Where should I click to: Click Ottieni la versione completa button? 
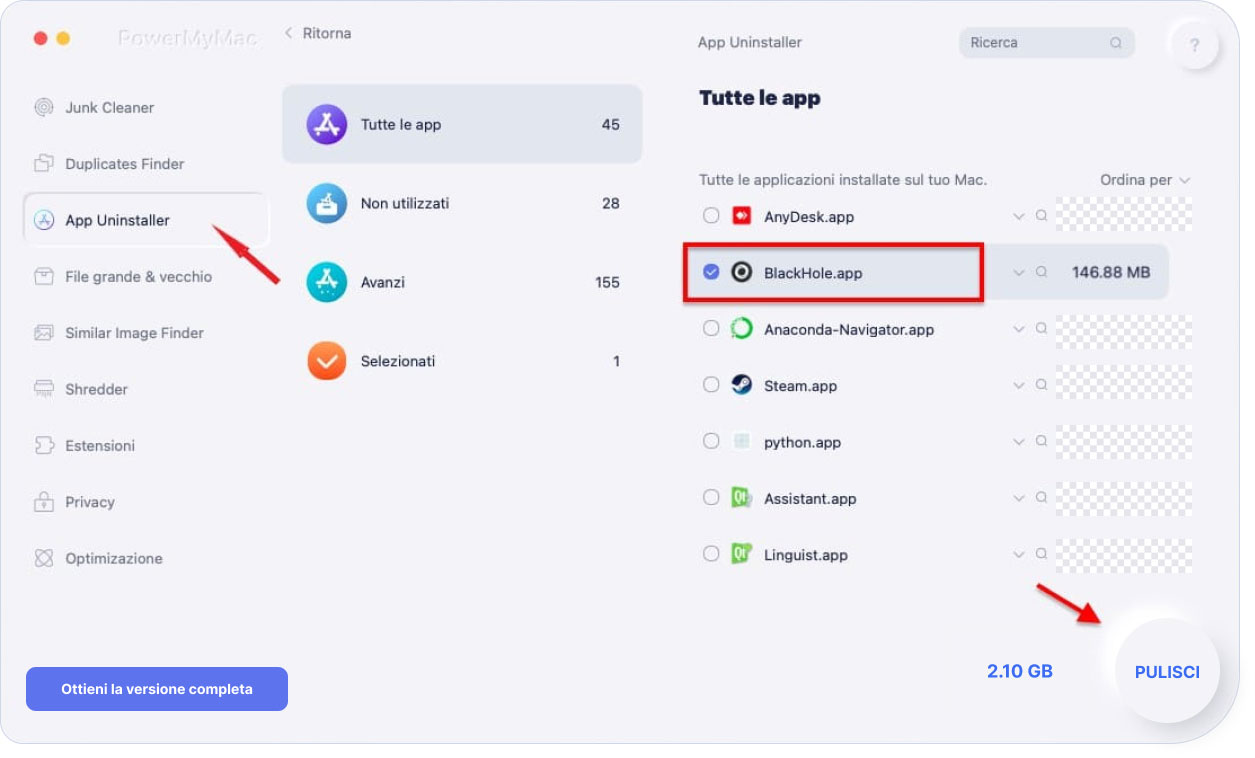pos(157,689)
